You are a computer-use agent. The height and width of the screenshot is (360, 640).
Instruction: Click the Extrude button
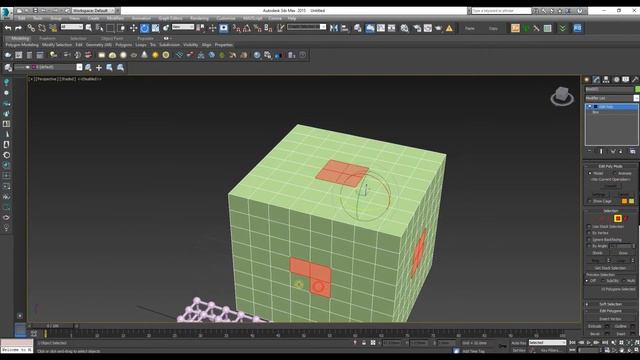click(x=595, y=326)
